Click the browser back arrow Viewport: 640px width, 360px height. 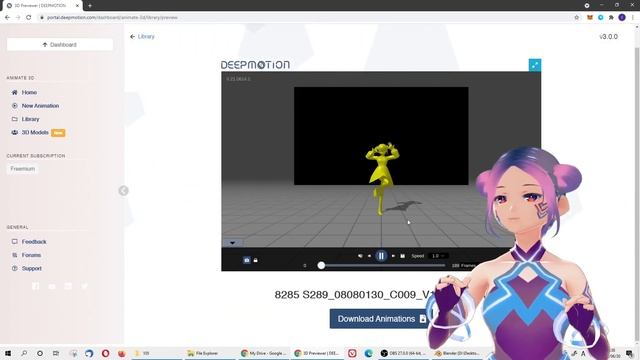[7, 18]
